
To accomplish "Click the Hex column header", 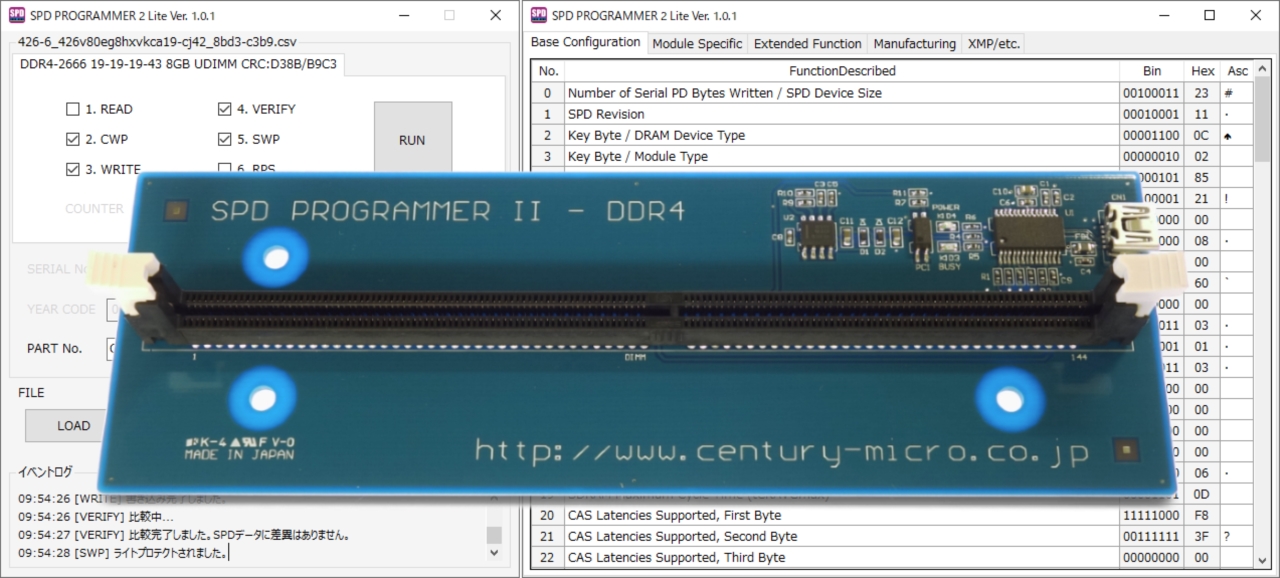I will point(1203,71).
